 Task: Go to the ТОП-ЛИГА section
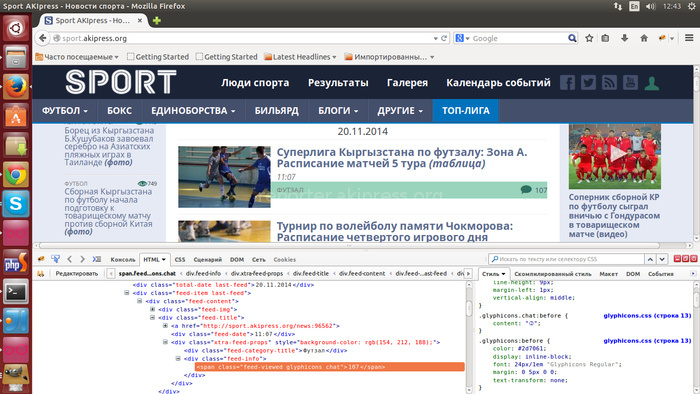pos(466,111)
